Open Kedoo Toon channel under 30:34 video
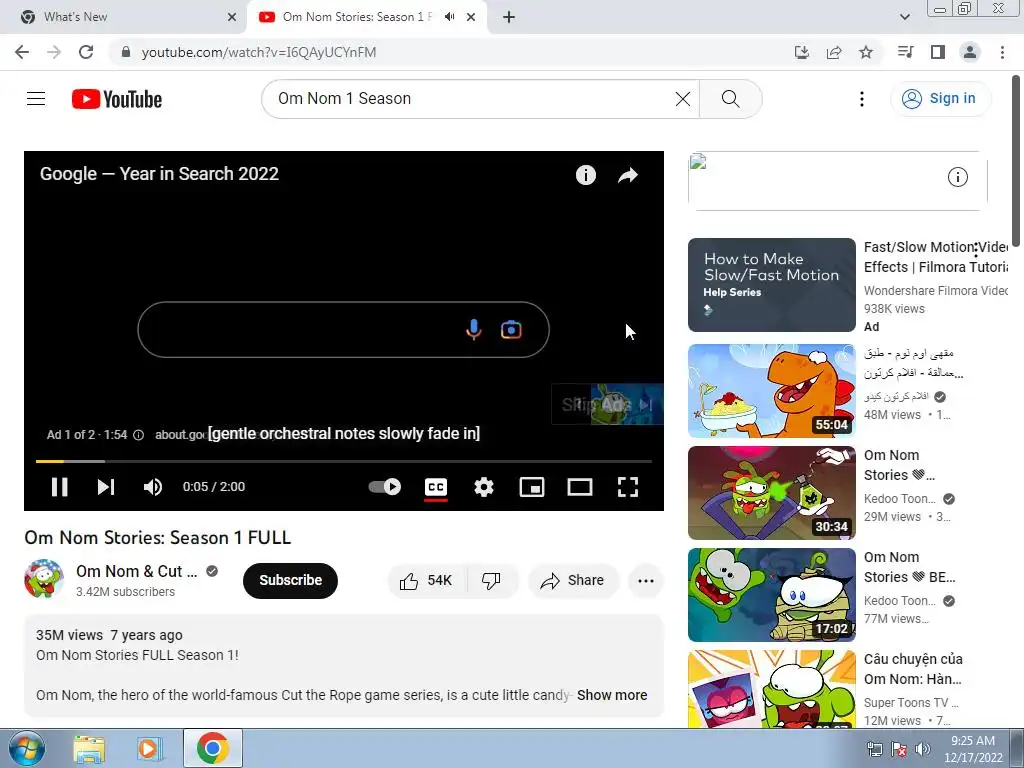The image size is (1024, 768). click(899, 498)
